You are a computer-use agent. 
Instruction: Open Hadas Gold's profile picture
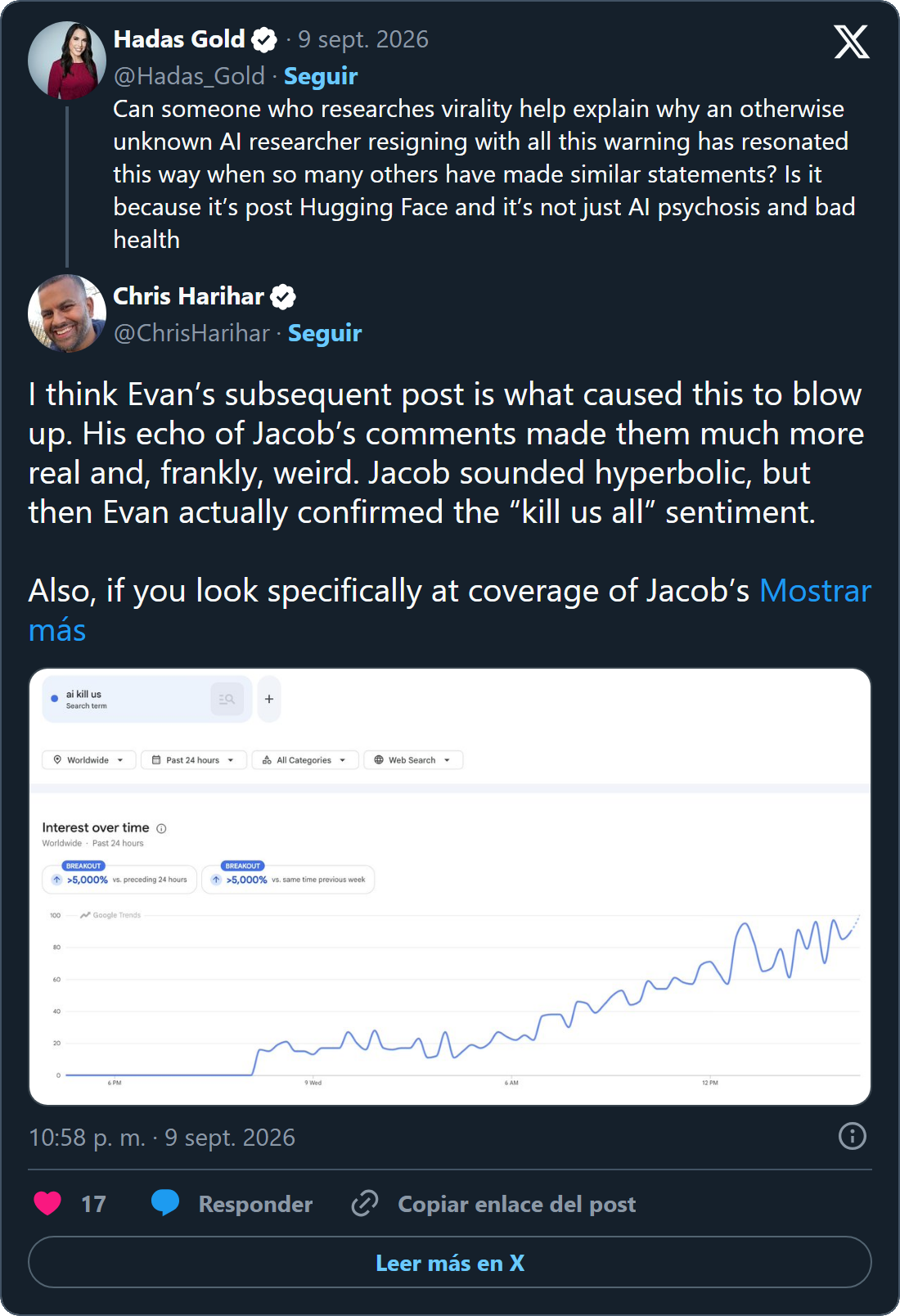(67, 61)
